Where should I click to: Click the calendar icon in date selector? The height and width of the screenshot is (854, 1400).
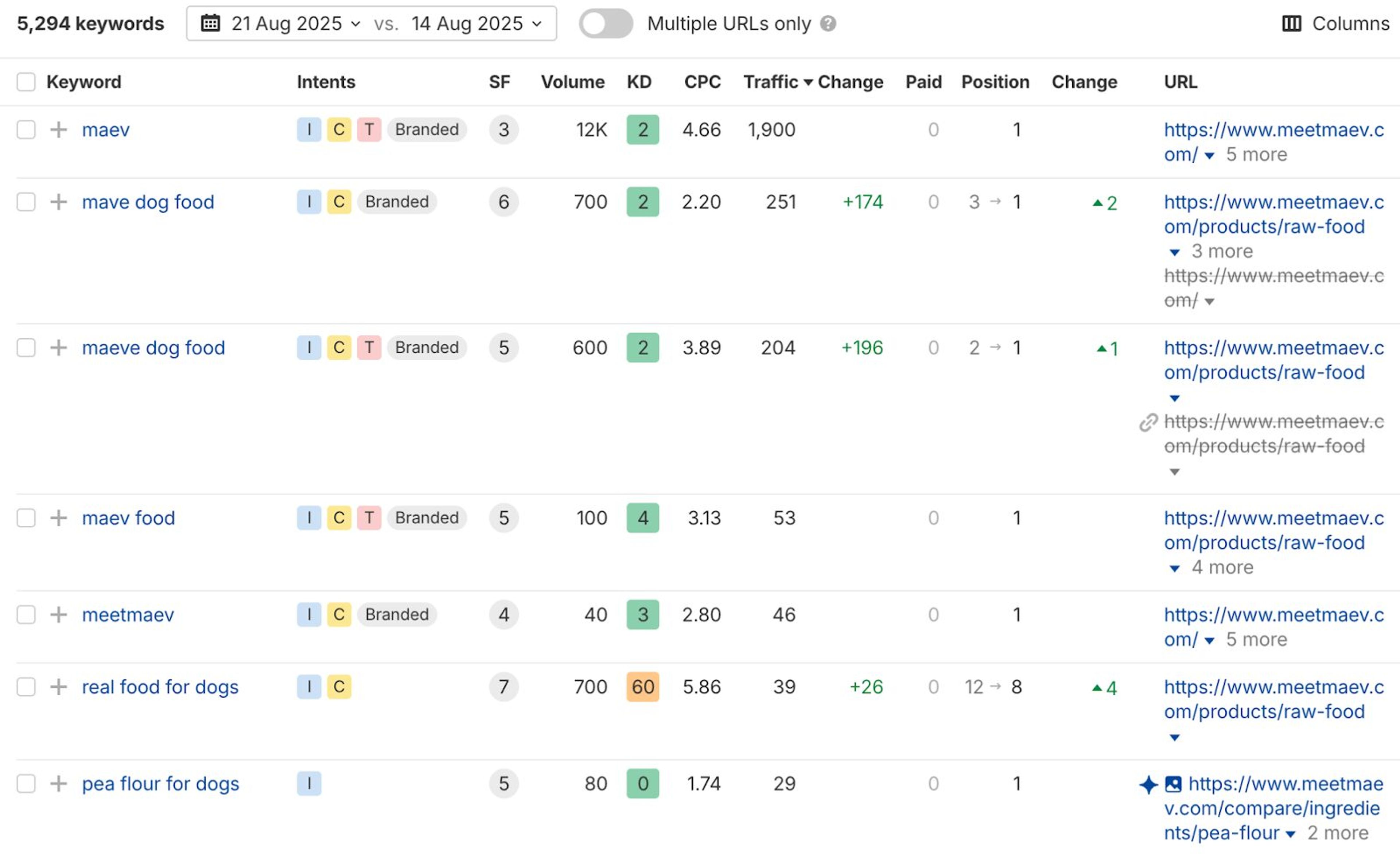click(211, 23)
